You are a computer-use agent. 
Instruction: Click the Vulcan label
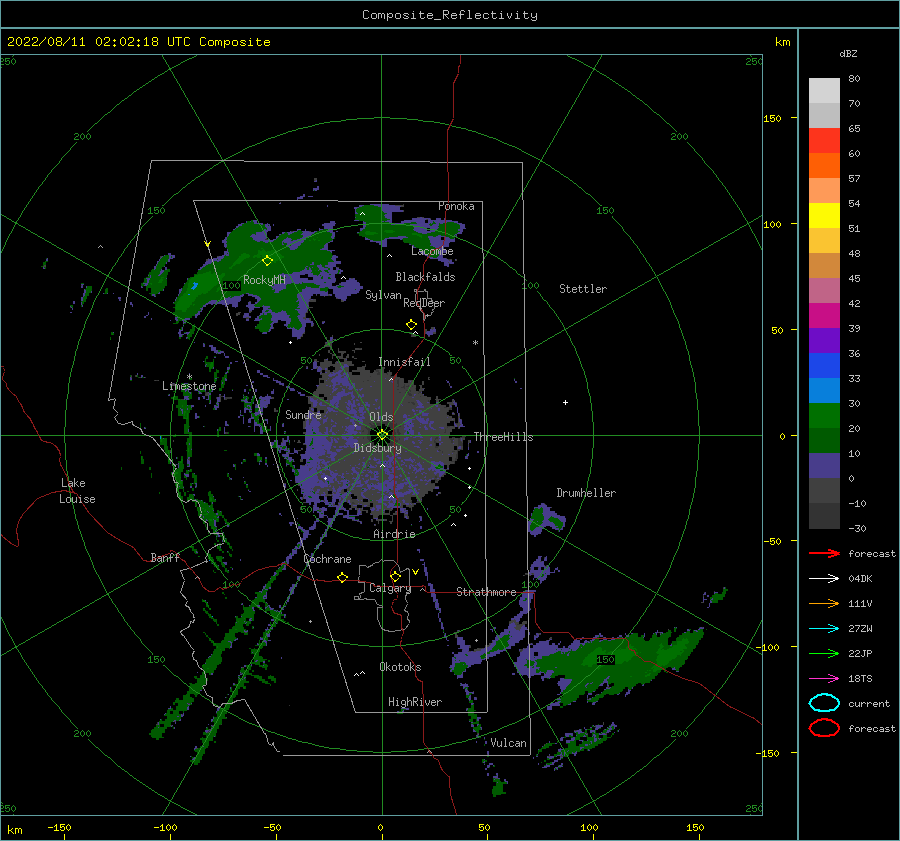pos(509,743)
